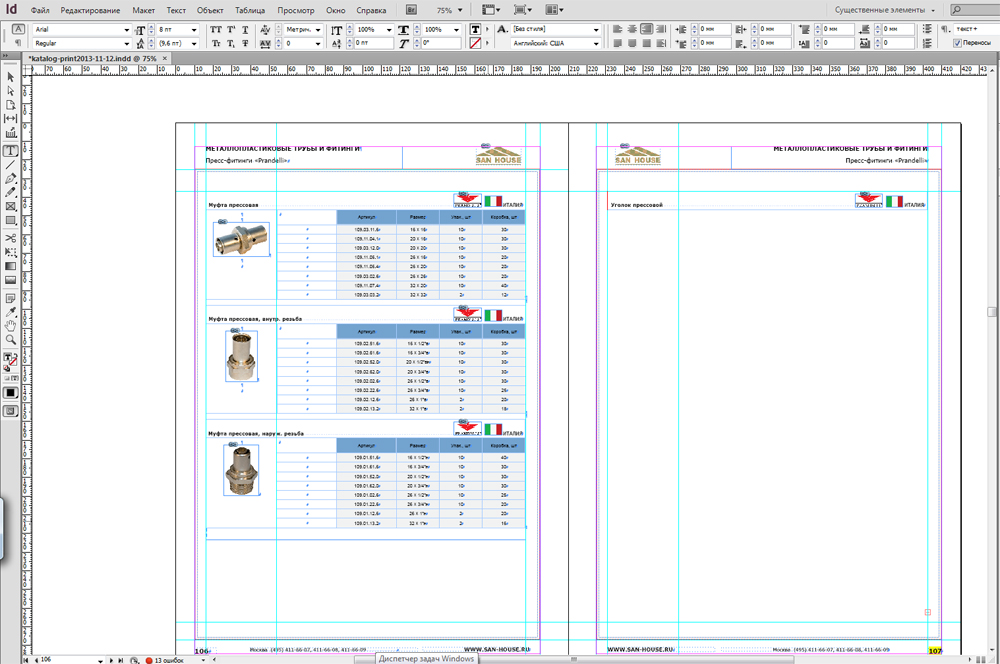Click the Underline icon
1000x664 pixels.
(245, 30)
